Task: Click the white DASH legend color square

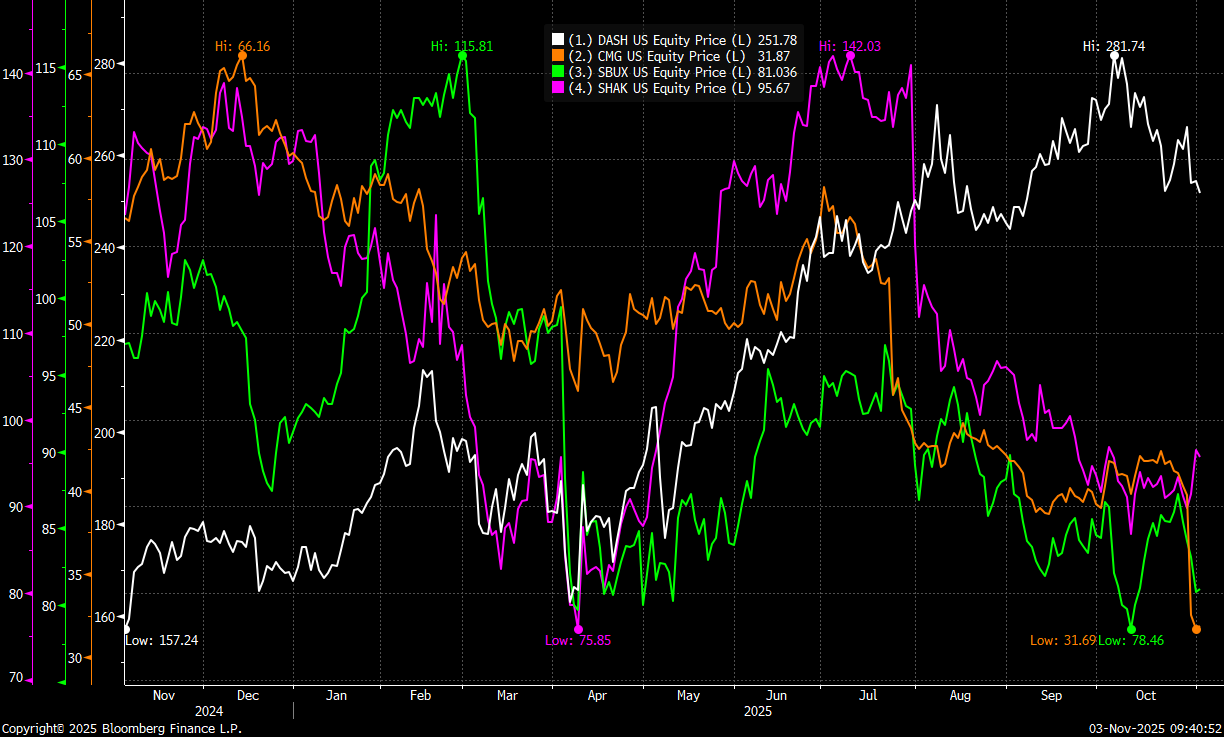Action: pyautogui.click(x=558, y=40)
